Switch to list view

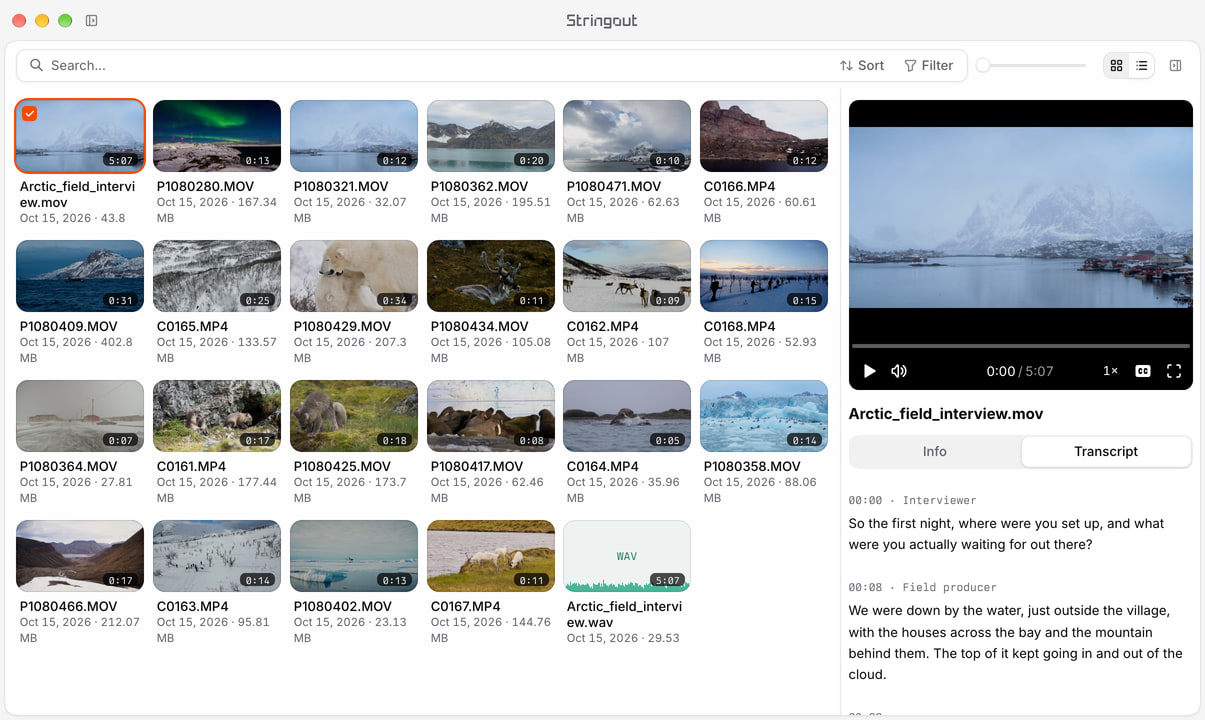tap(1142, 65)
